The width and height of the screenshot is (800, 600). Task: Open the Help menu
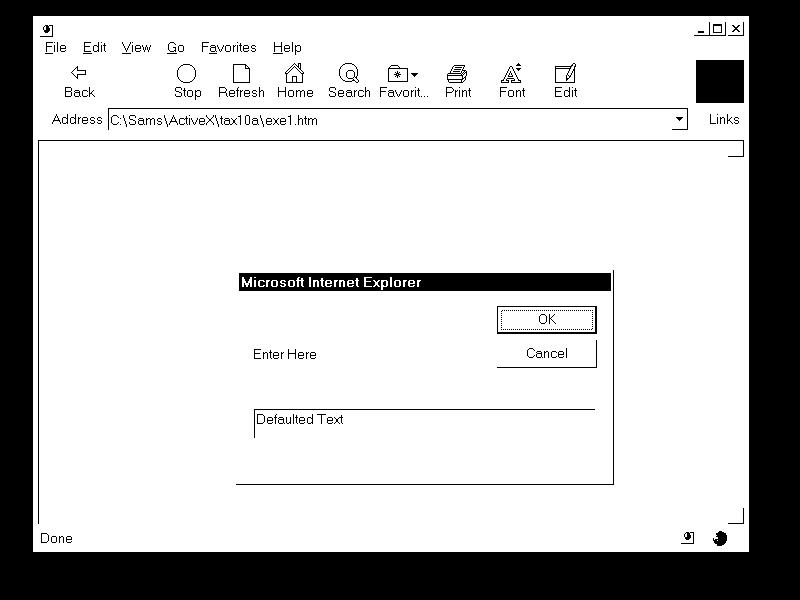coord(287,47)
